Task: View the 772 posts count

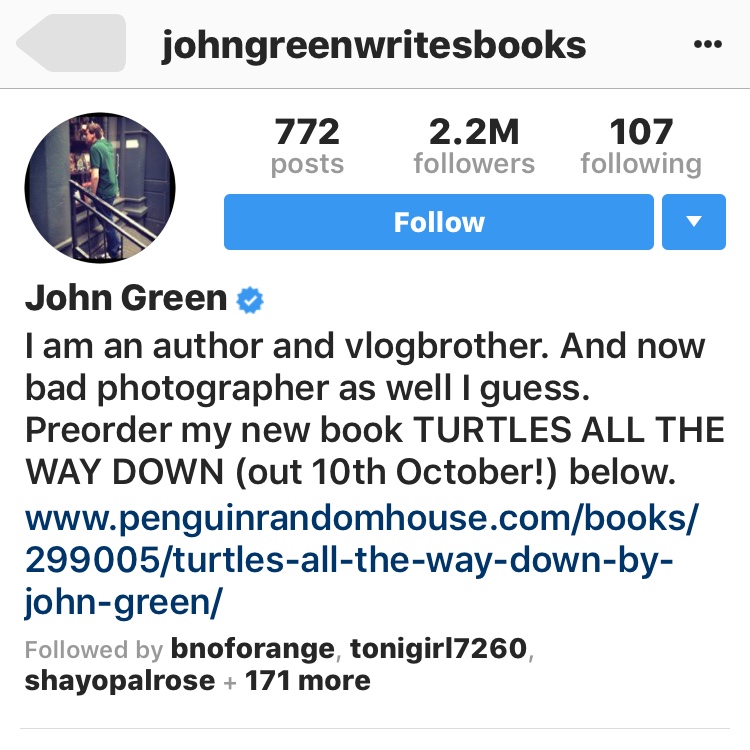Action: click(307, 146)
